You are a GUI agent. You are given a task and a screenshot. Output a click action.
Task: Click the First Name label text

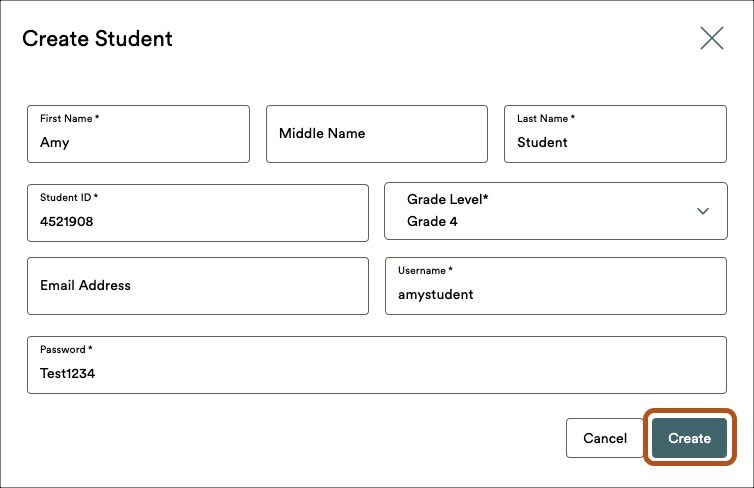coord(69,119)
